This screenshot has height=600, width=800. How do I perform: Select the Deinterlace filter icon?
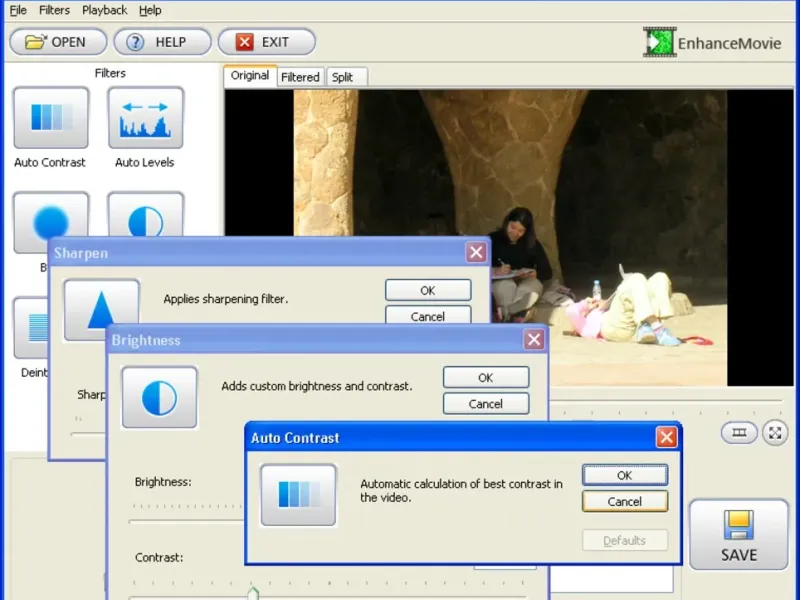[x=31, y=328]
